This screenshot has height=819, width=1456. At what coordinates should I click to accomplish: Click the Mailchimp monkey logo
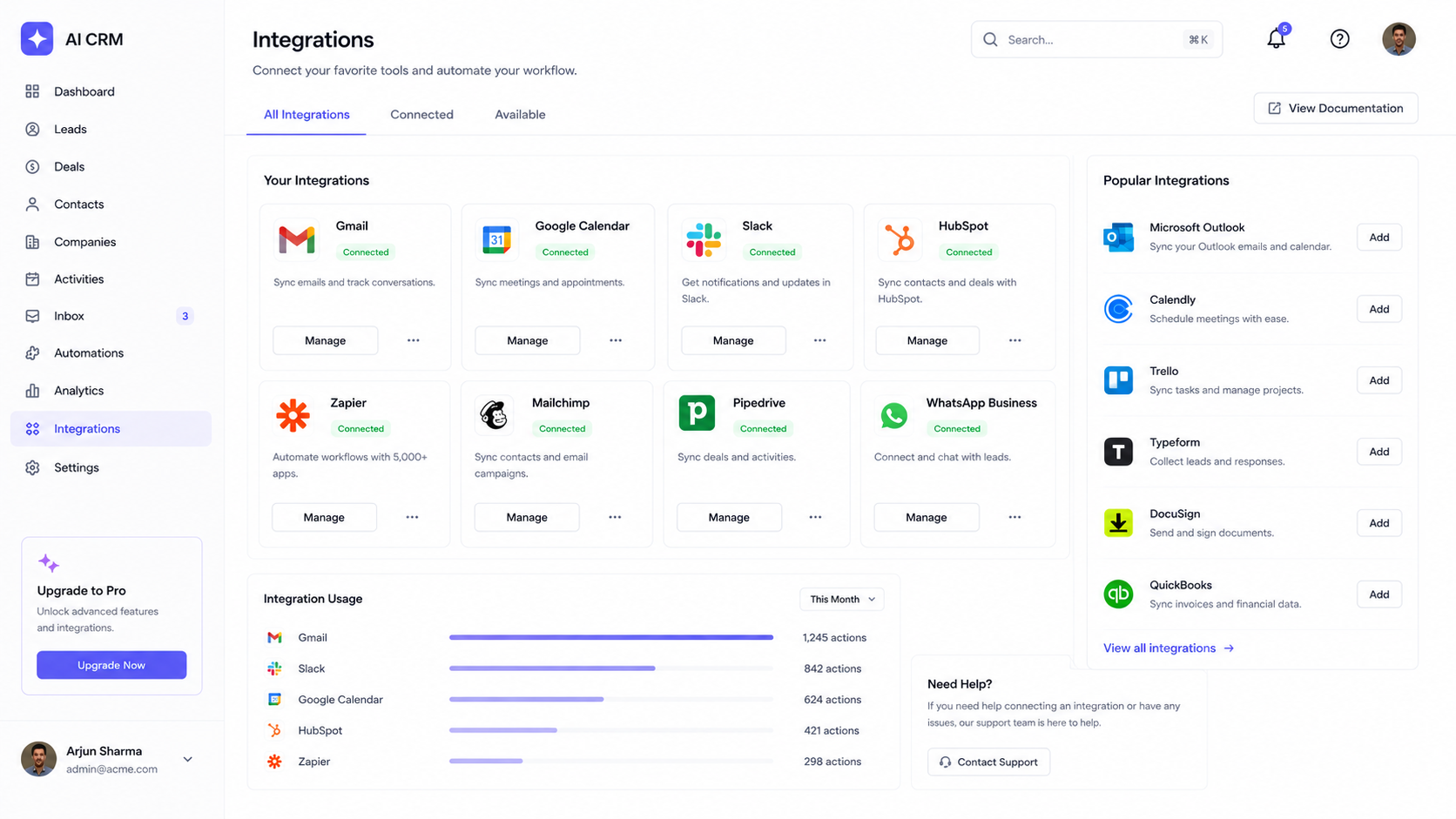tap(494, 415)
